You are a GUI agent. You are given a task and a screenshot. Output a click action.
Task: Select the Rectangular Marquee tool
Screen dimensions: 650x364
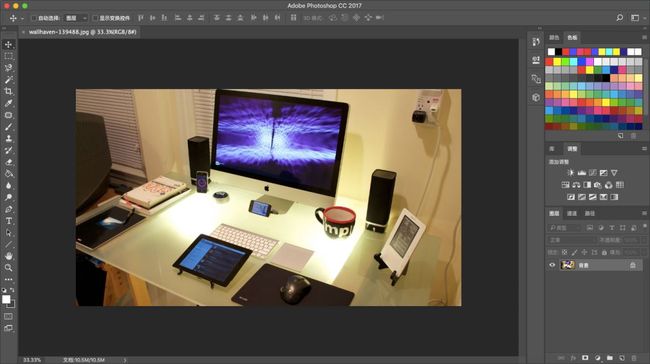pos(8,56)
